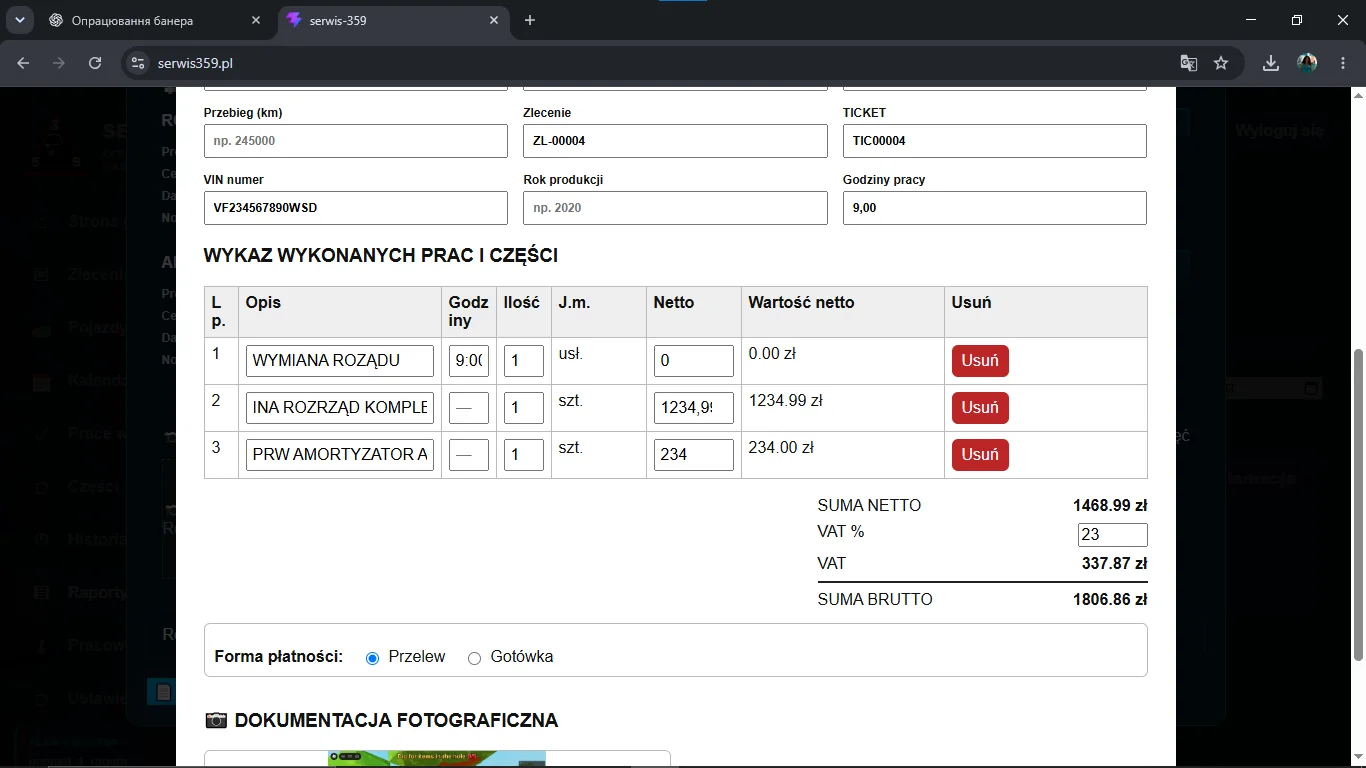Edit netto price 234 field
The height and width of the screenshot is (768, 1366).
(694, 455)
